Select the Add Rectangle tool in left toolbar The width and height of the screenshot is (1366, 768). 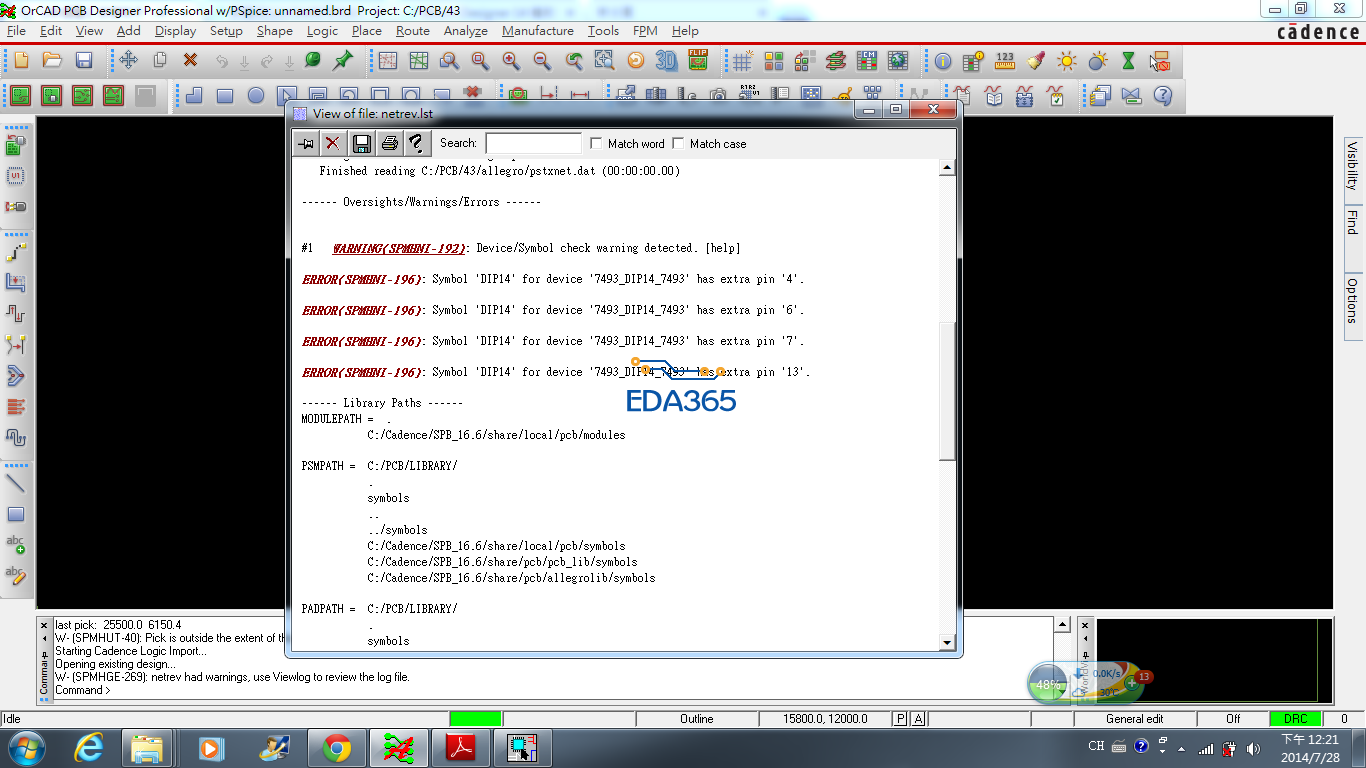[15, 514]
